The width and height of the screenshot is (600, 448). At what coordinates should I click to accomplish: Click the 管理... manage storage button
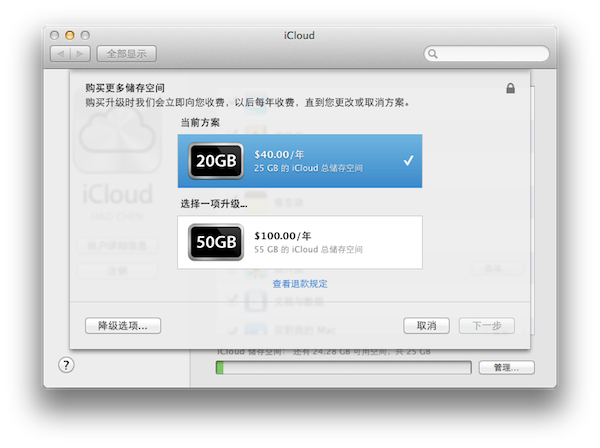click(x=507, y=368)
